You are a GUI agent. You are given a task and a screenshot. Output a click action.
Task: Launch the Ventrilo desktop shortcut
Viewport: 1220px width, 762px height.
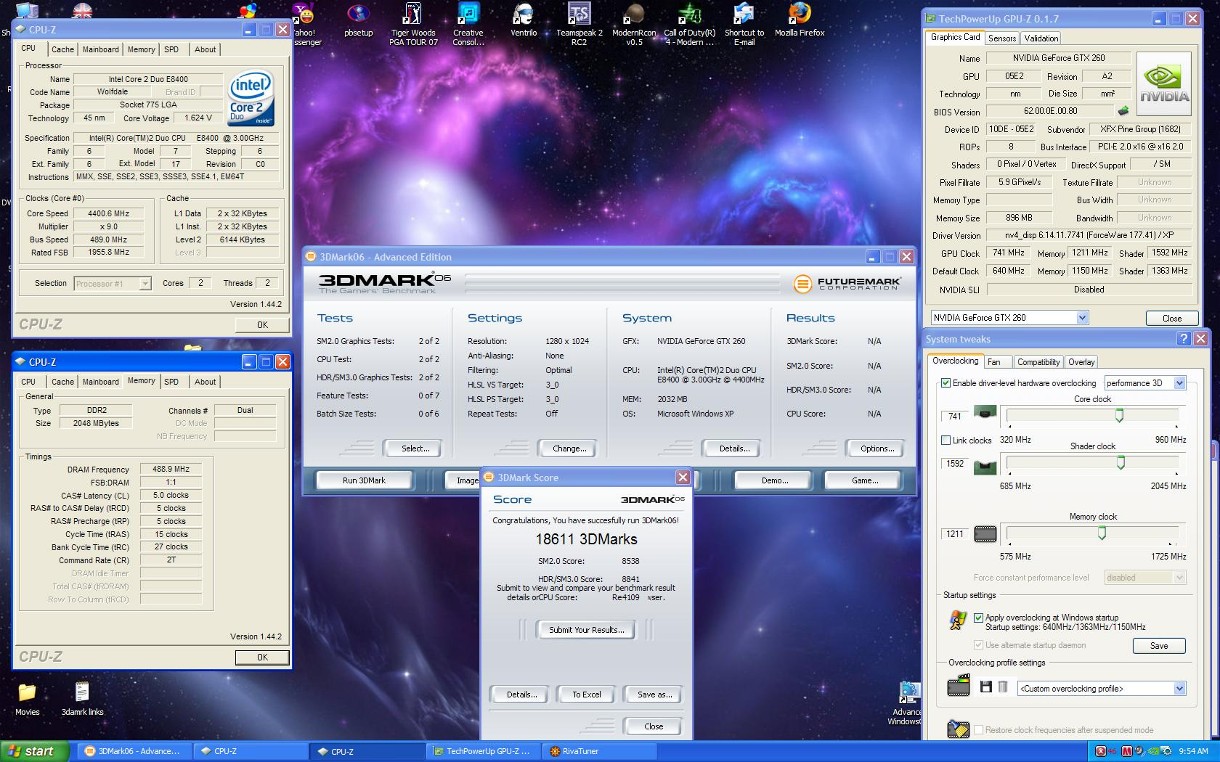tap(522, 22)
